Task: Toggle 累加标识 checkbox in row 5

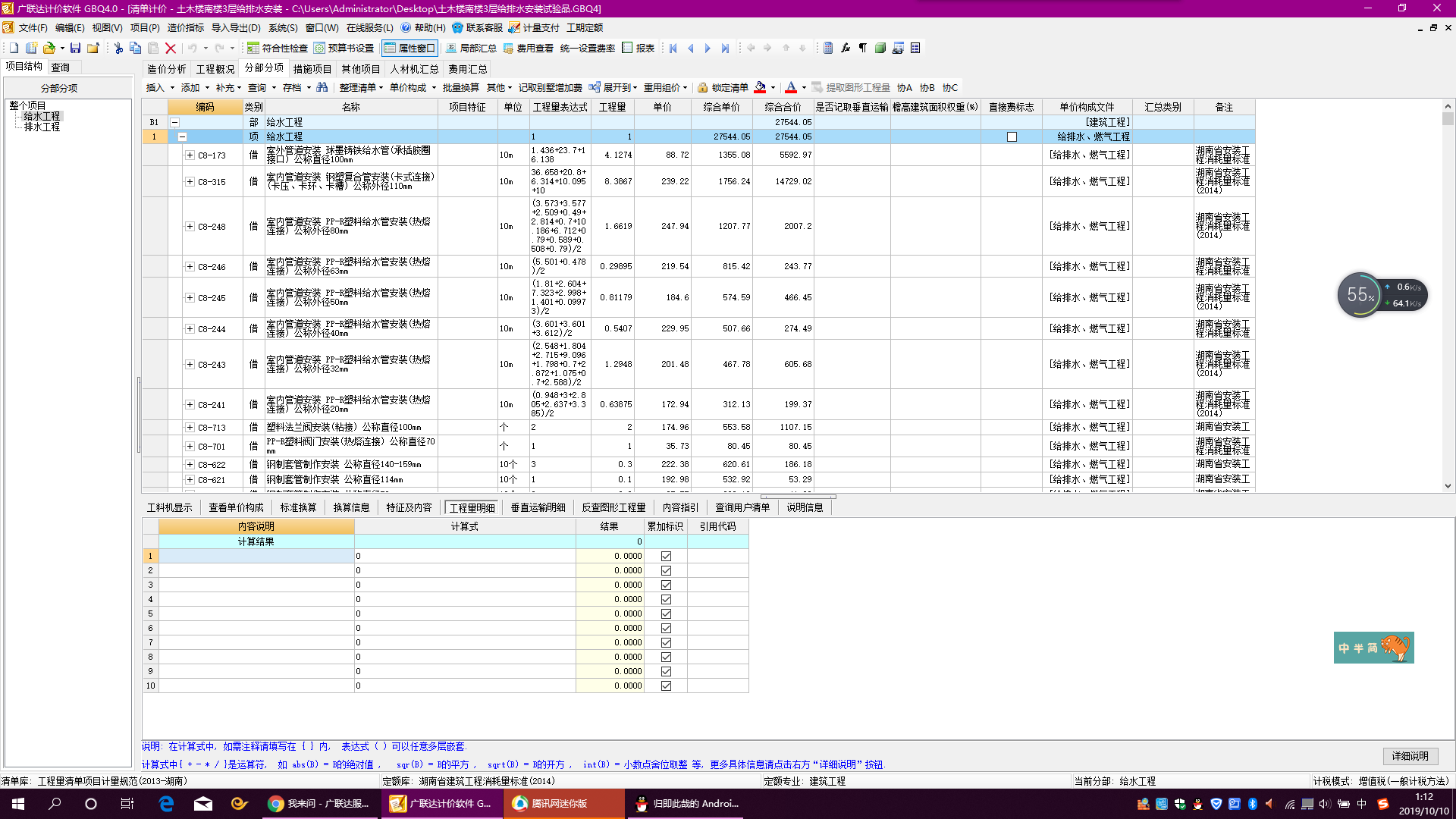Action: click(666, 613)
